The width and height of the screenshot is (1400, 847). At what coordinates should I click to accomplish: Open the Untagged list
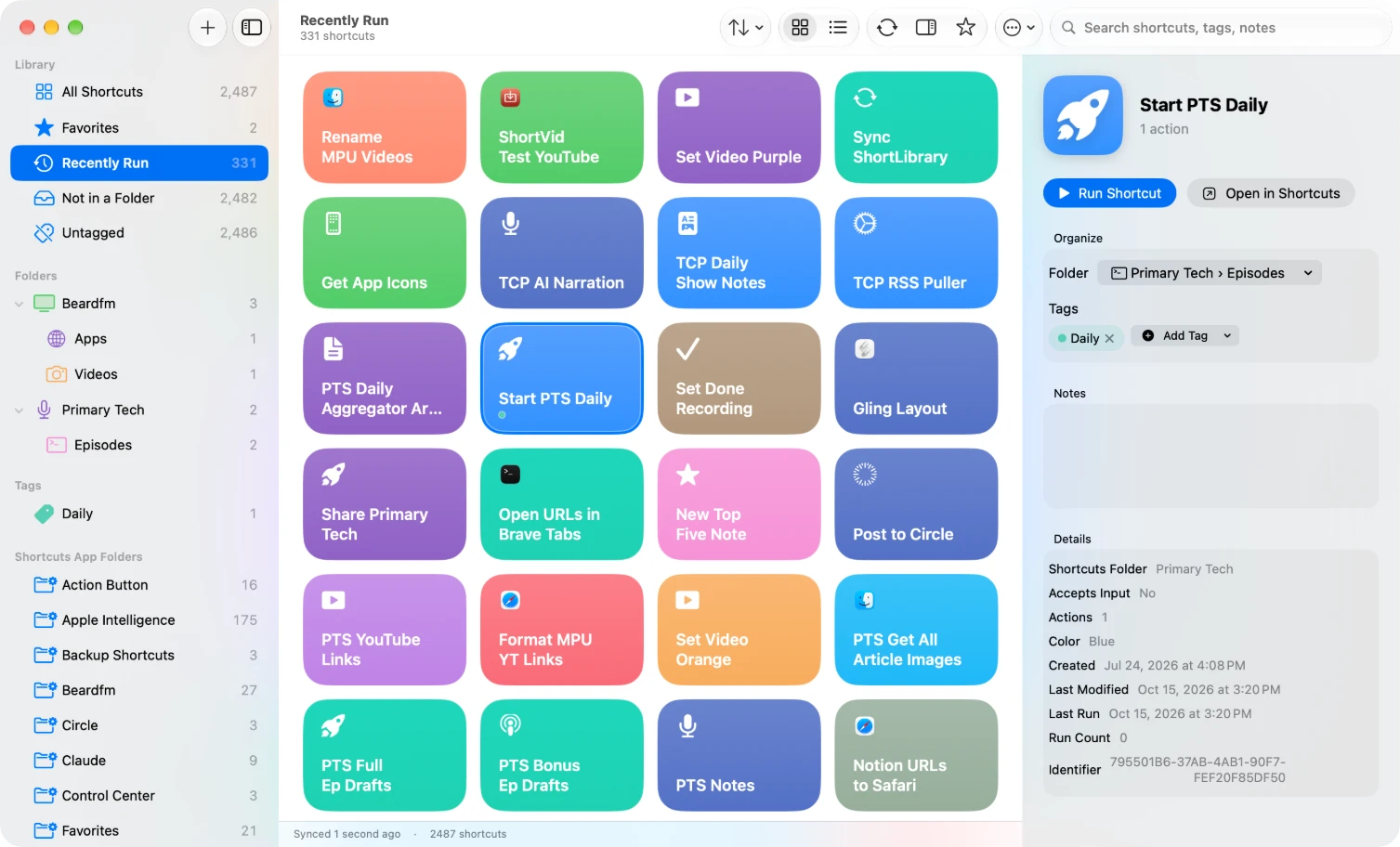click(x=139, y=233)
